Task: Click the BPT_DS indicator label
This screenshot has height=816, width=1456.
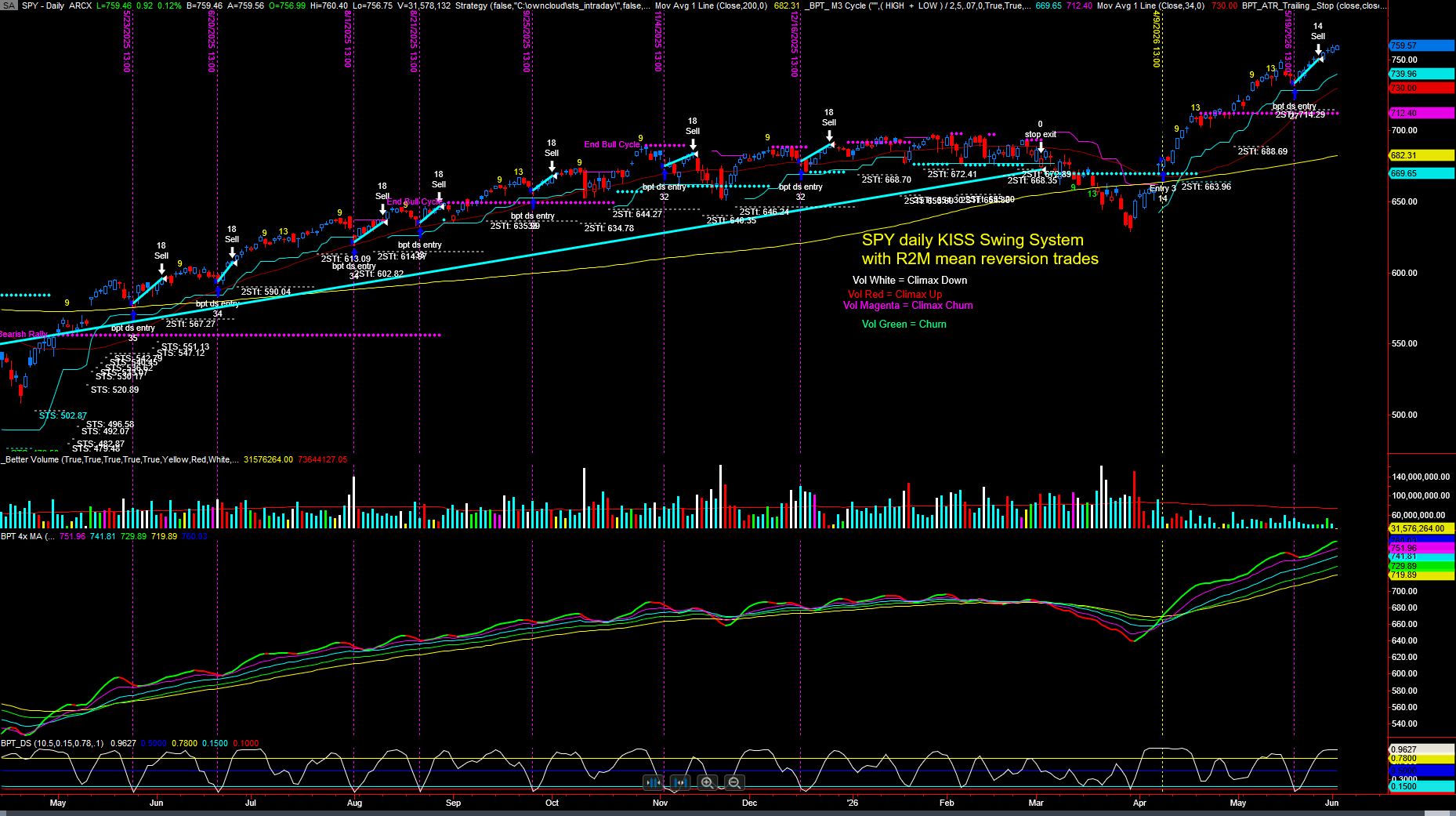Action: pyautogui.click(x=52, y=743)
